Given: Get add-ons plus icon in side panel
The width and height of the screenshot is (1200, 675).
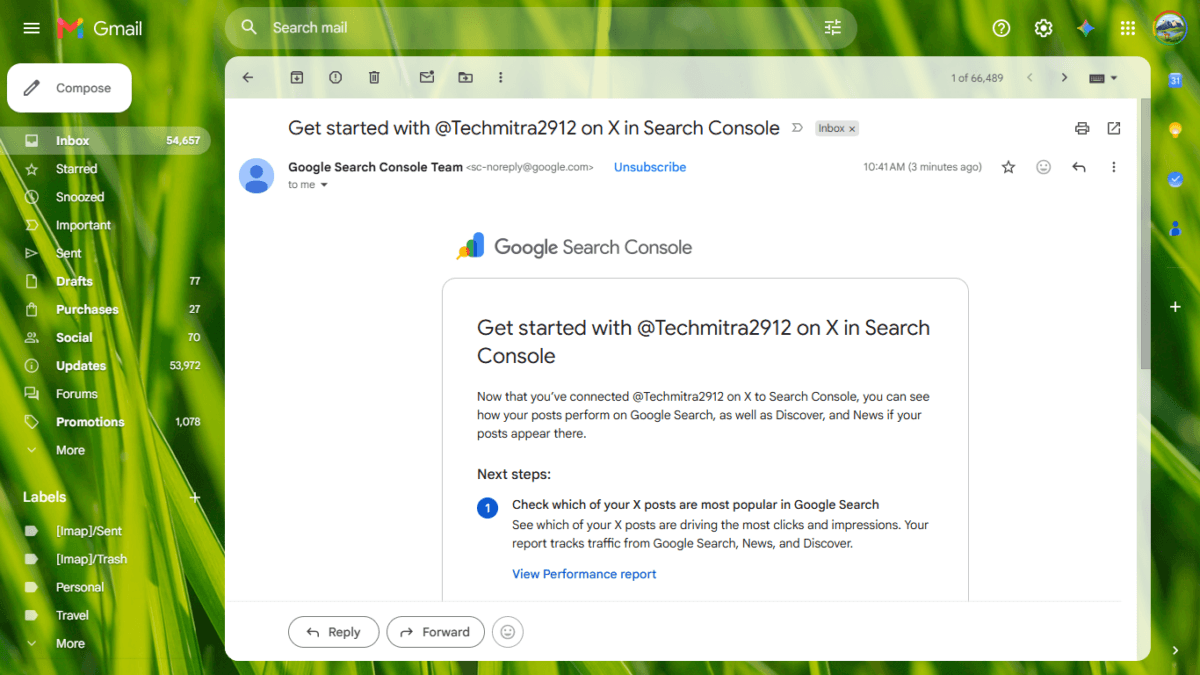Looking at the screenshot, I should (1176, 307).
